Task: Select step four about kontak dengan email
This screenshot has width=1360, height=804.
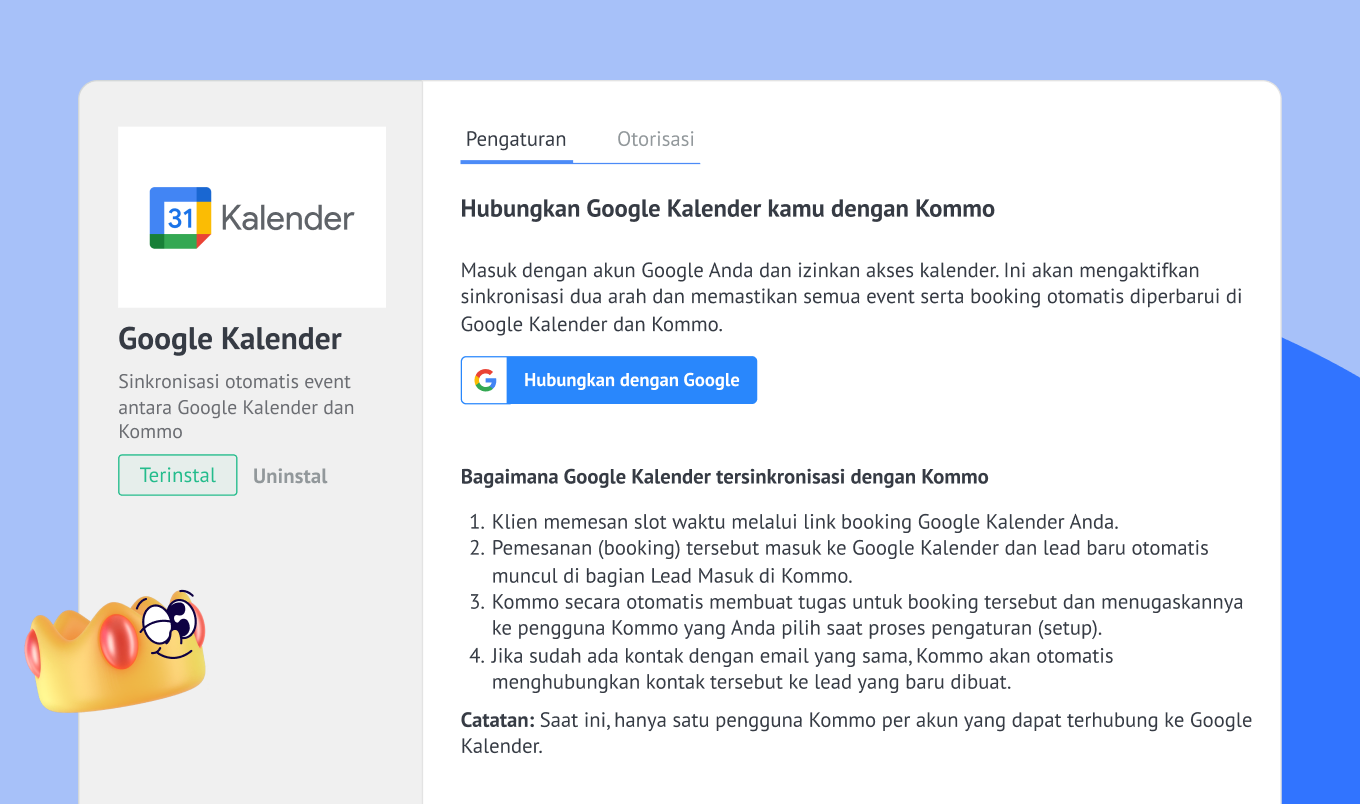Action: (x=802, y=669)
